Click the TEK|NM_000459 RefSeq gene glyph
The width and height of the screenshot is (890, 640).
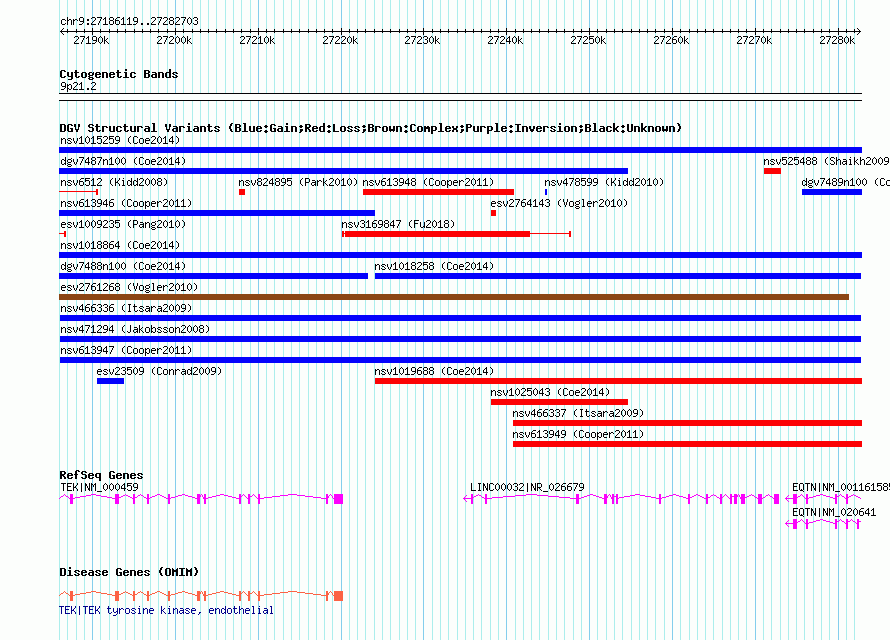[201, 499]
